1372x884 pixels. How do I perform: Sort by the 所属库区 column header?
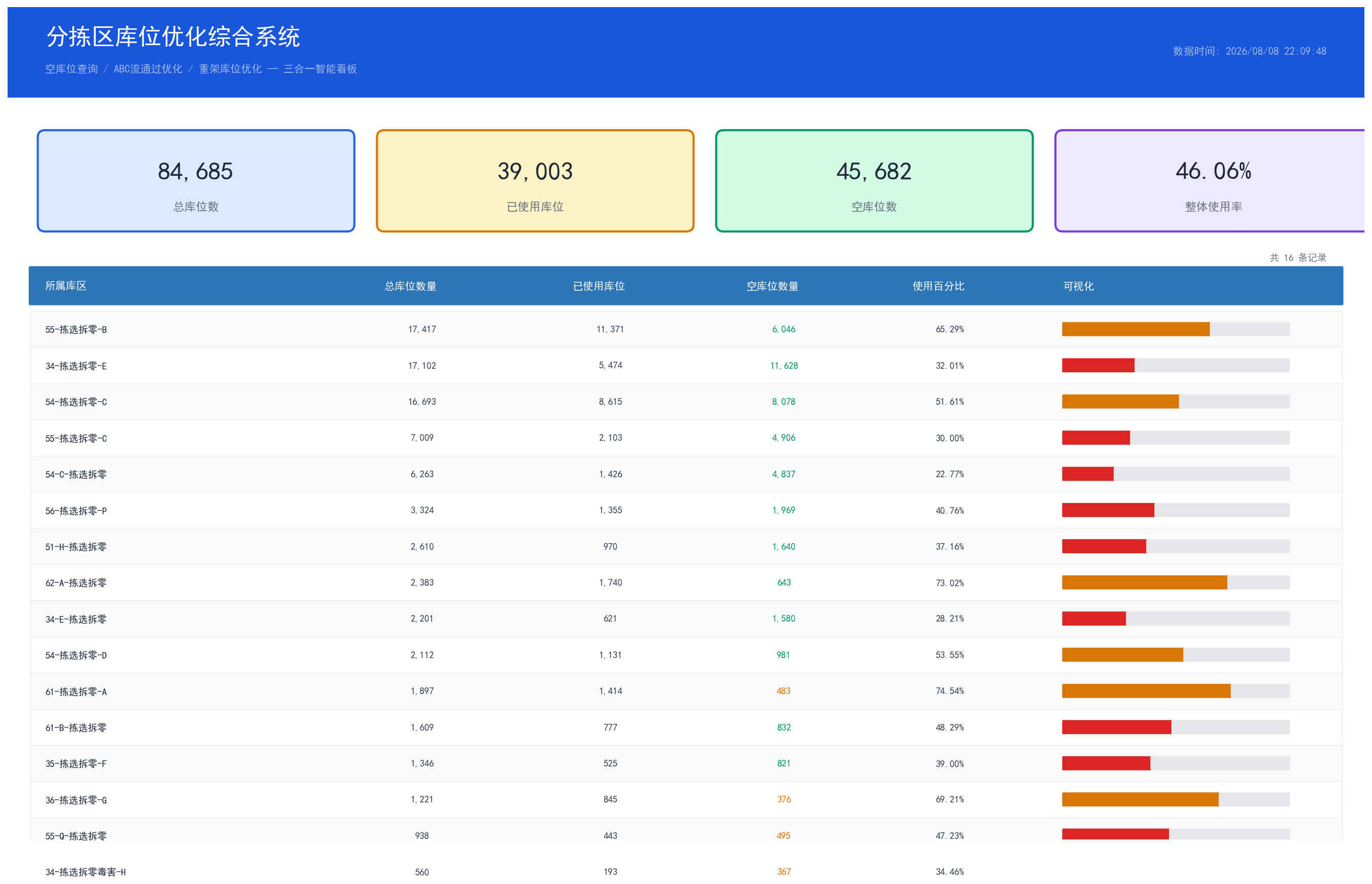pos(66,286)
